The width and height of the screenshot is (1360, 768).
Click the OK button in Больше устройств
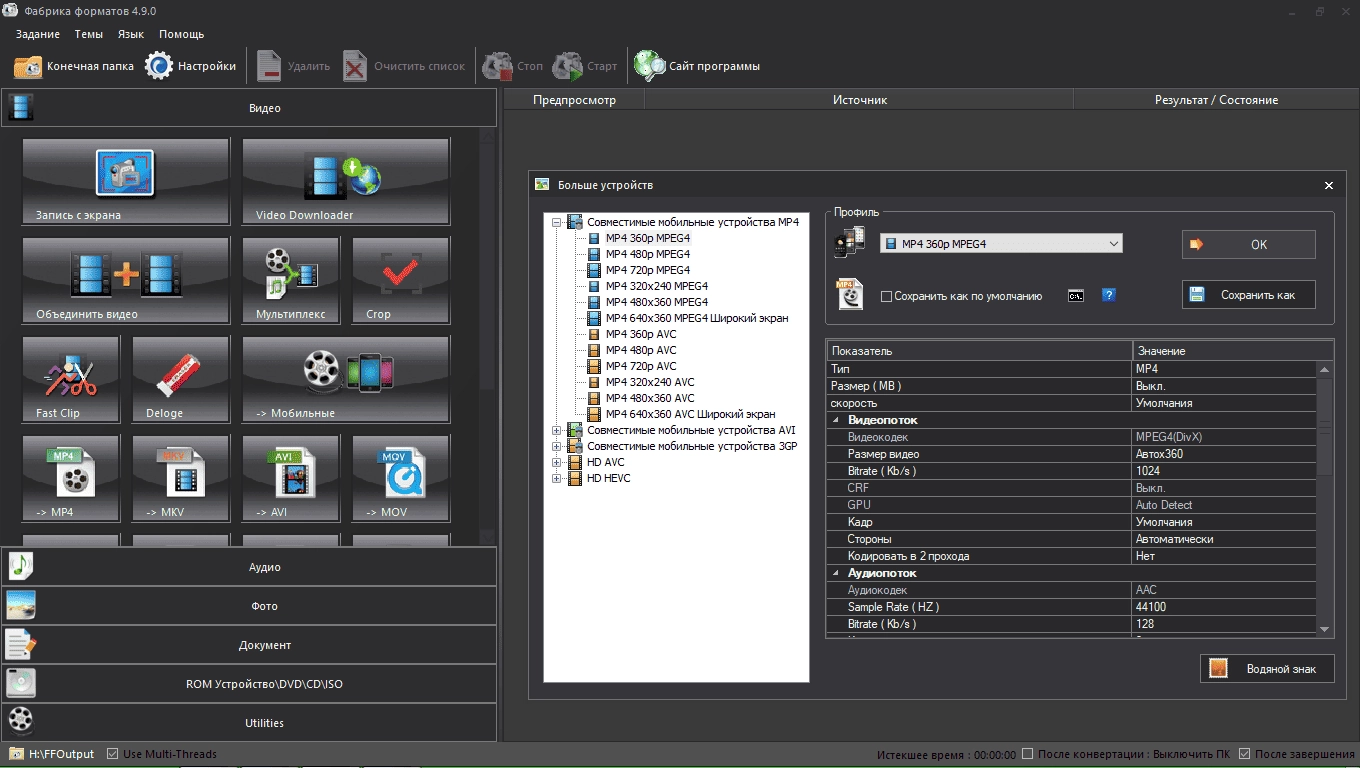[x=1248, y=244]
